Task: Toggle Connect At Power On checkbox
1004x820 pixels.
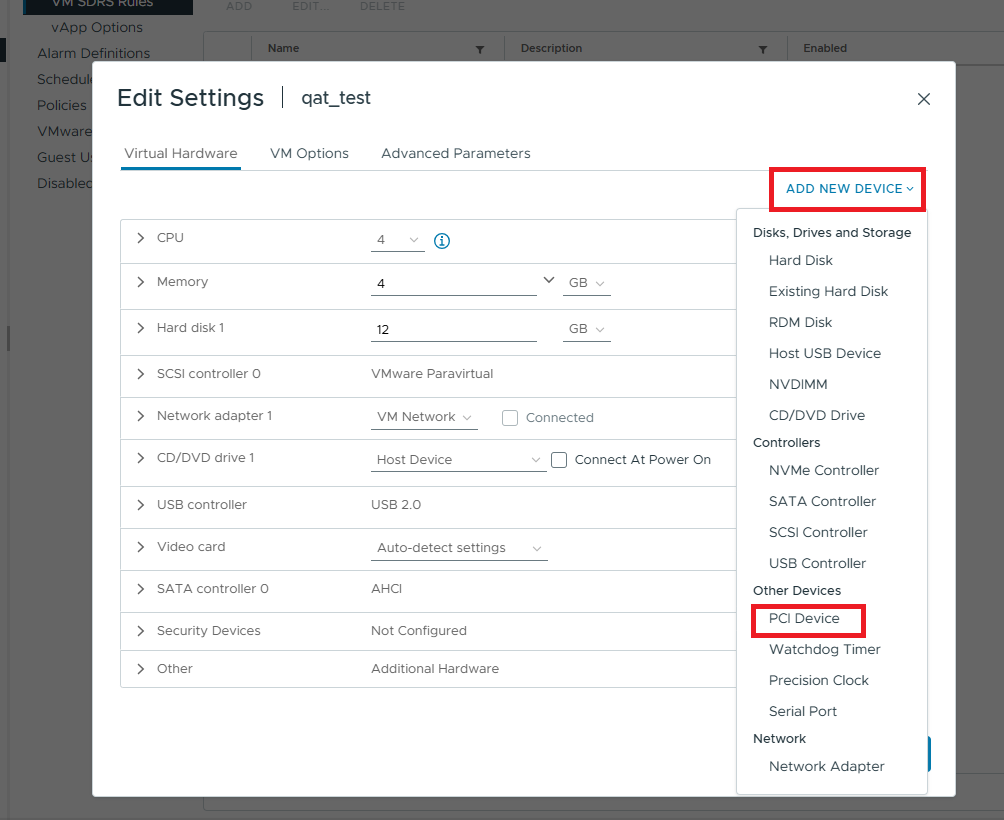Action: click(559, 460)
